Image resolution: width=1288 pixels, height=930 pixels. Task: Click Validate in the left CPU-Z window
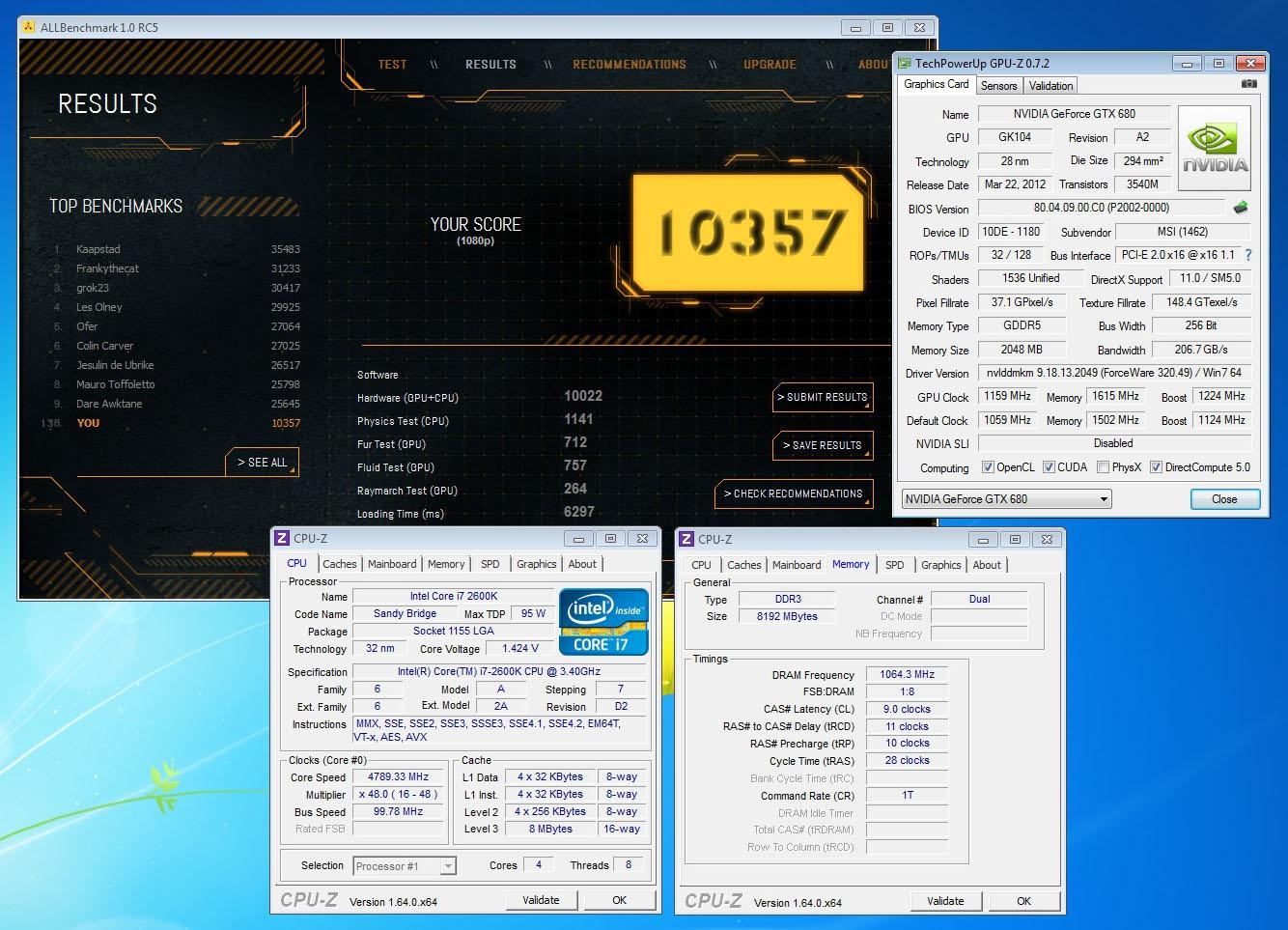pos(541,900)
